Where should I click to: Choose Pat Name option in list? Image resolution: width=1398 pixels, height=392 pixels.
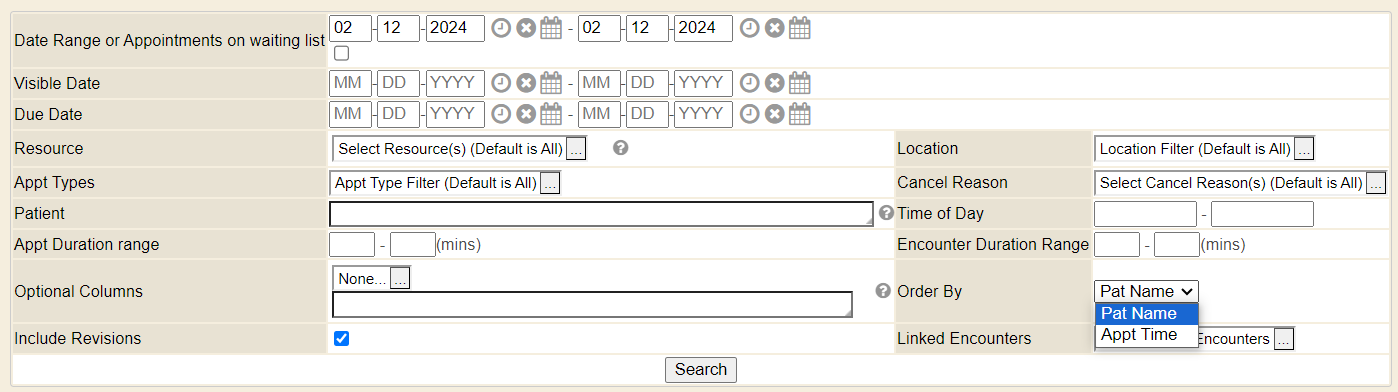1146,313
